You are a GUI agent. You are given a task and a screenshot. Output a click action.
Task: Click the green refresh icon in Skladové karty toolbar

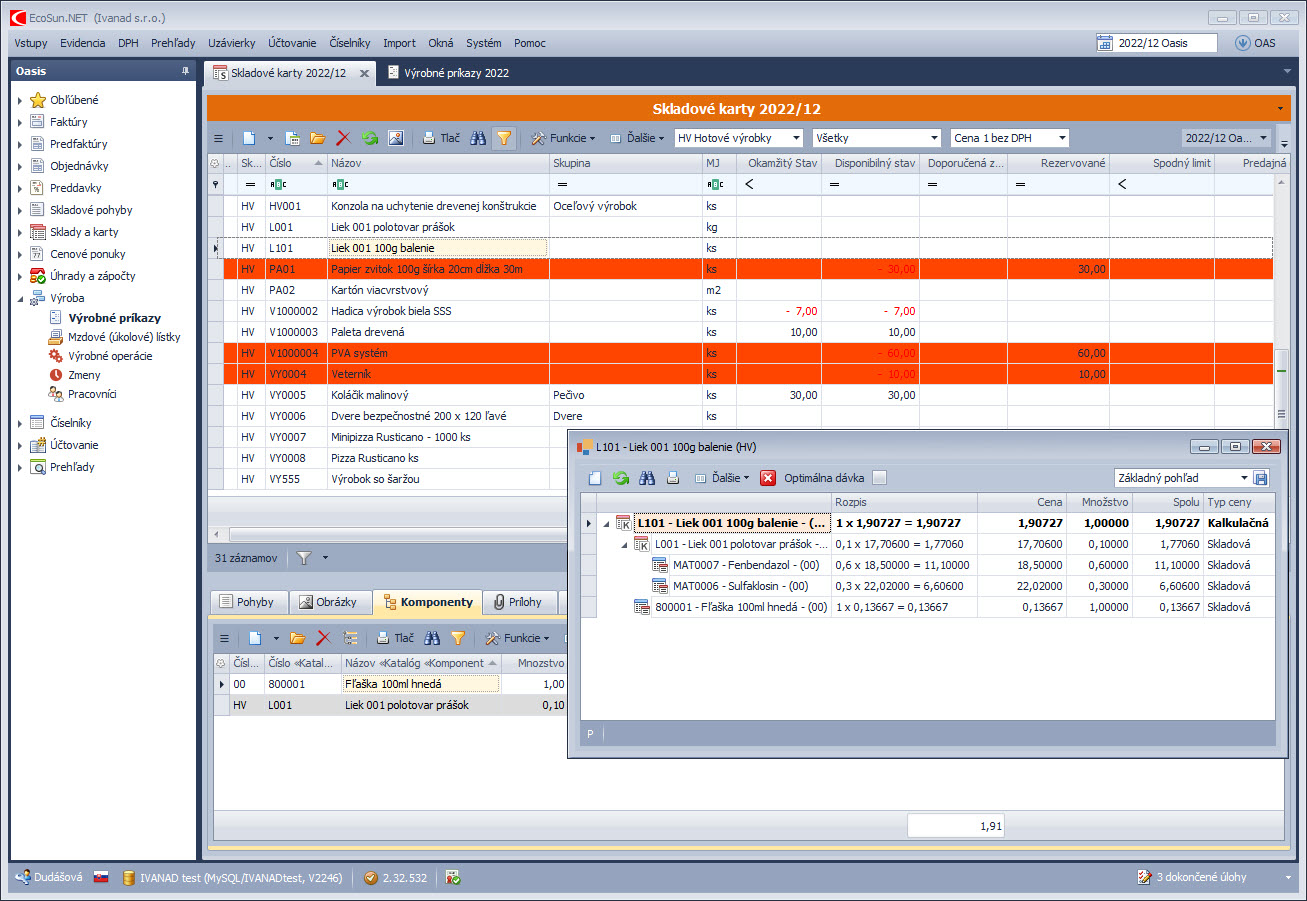(370, 138)
